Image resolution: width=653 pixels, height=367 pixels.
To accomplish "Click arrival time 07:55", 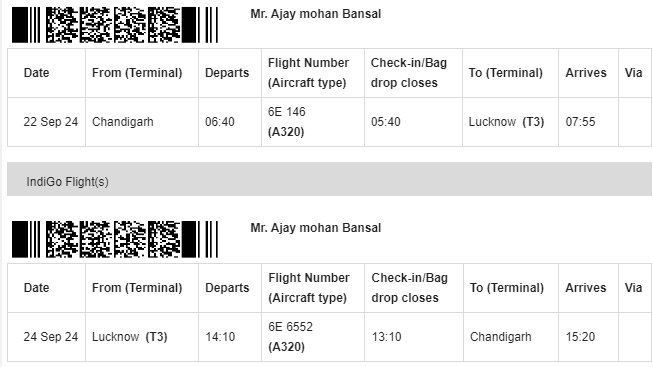I will (x=581, y=122).
